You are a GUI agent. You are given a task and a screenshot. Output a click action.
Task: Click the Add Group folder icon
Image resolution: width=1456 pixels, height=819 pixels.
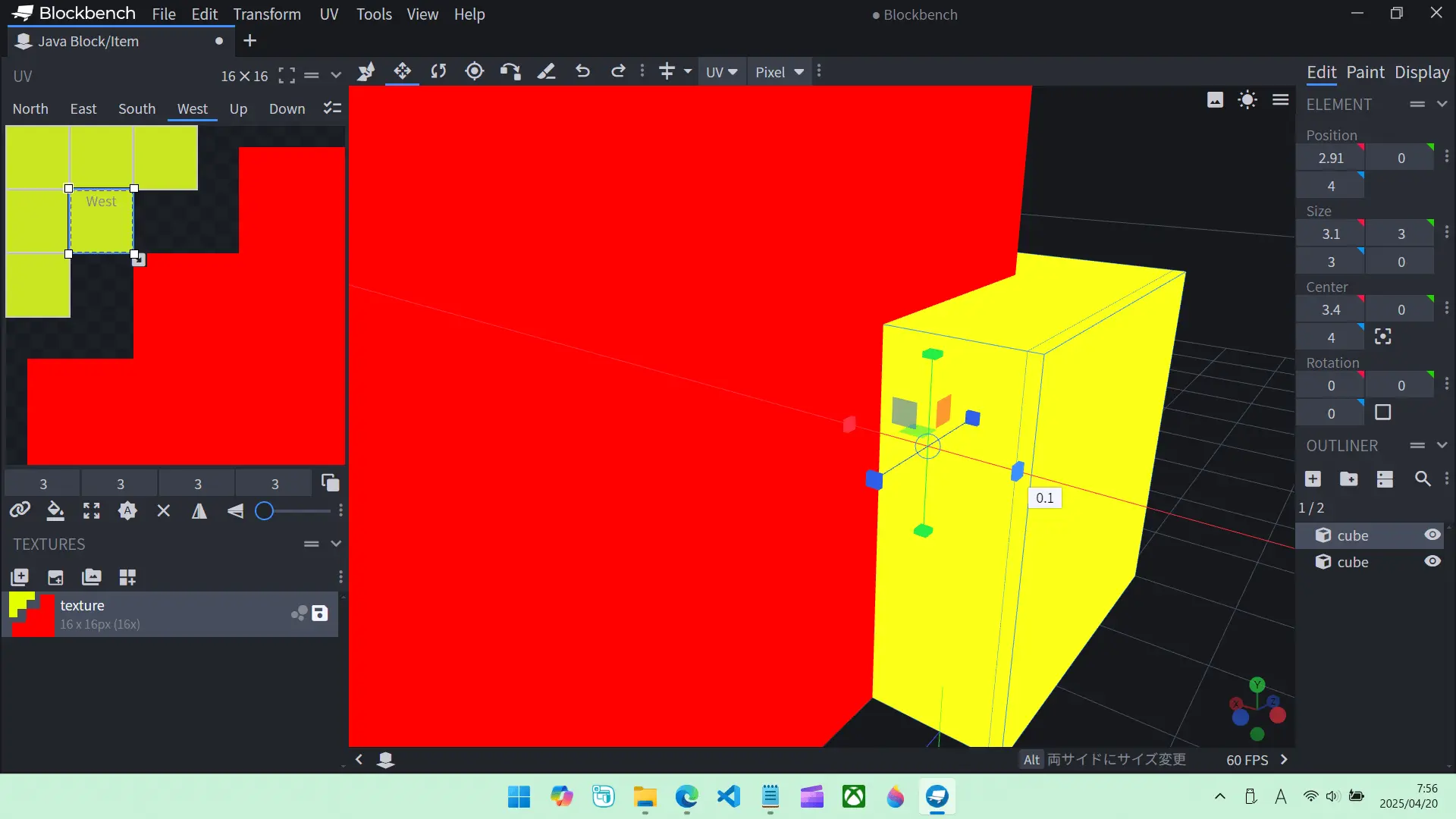[x=1348, y=479]
